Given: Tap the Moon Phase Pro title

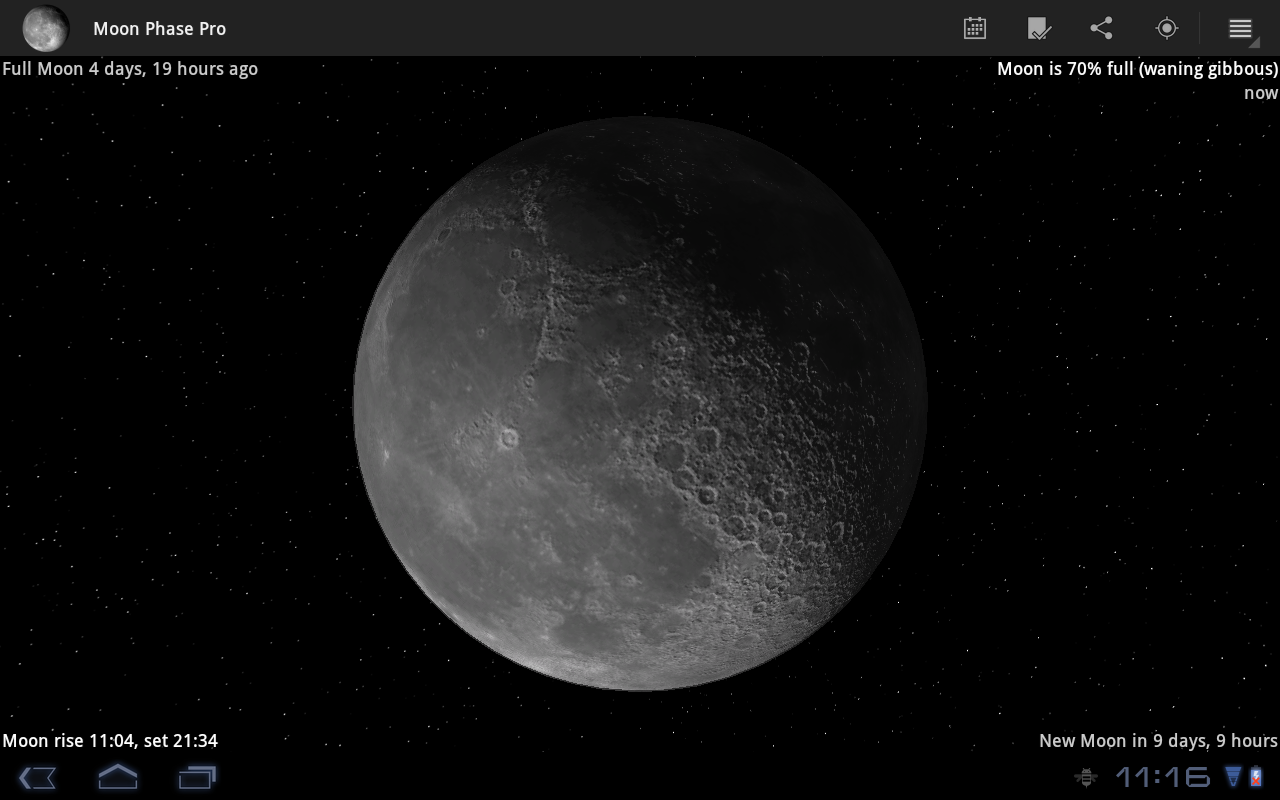Looking at the screenshot, I should pyautogui.click(x=159, y=29).
